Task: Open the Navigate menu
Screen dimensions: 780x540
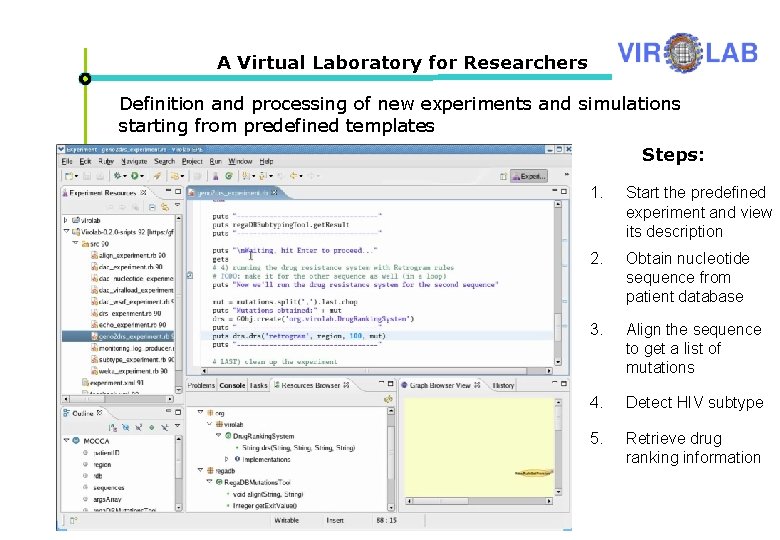Action: (134, 162)
